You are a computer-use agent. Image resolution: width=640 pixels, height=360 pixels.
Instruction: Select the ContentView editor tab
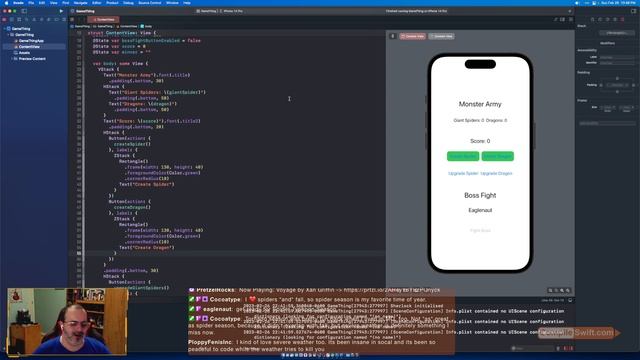click(103, 19)
